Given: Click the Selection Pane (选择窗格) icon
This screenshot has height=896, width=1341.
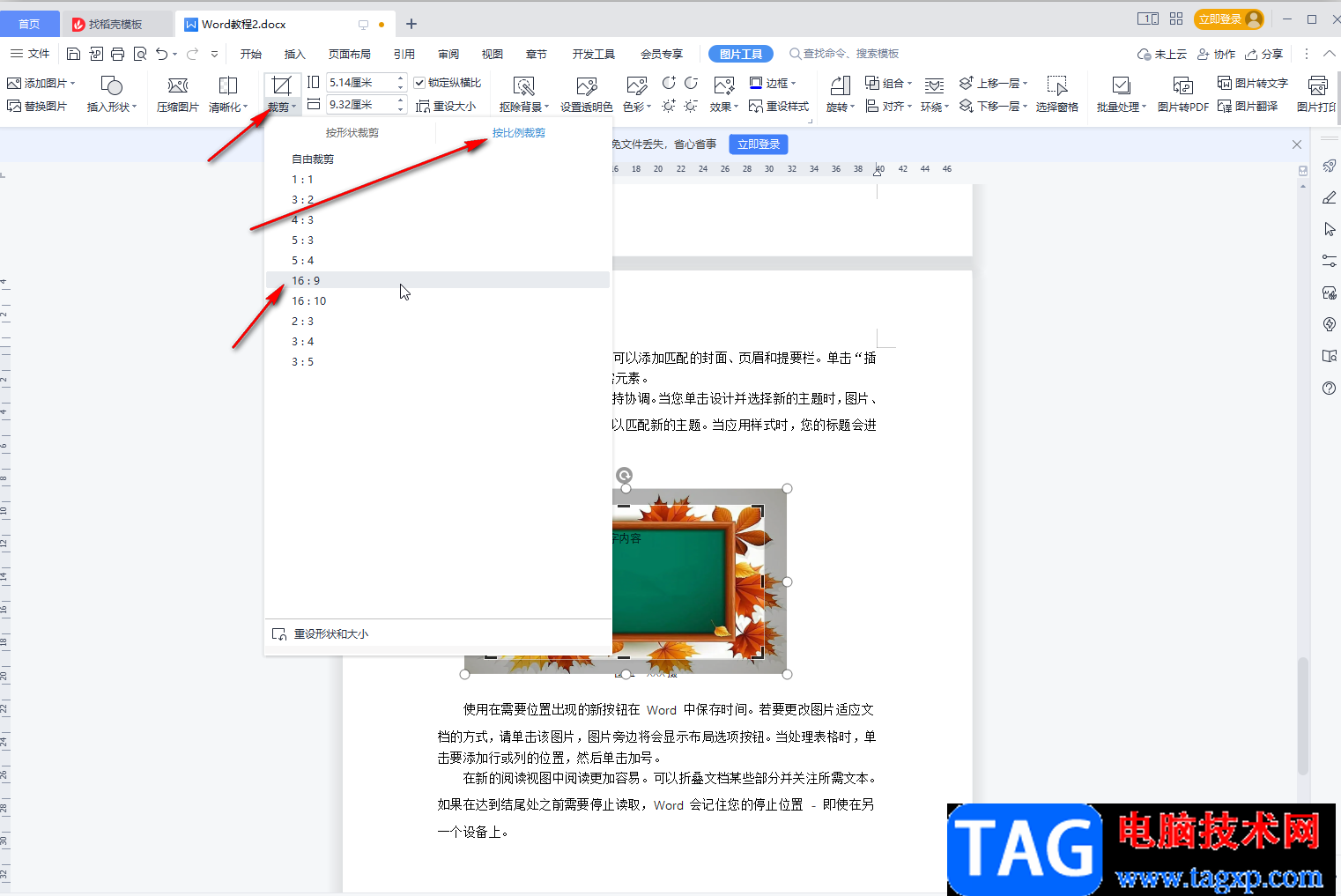Looking at the screenshot, I should coord(1057,85).
